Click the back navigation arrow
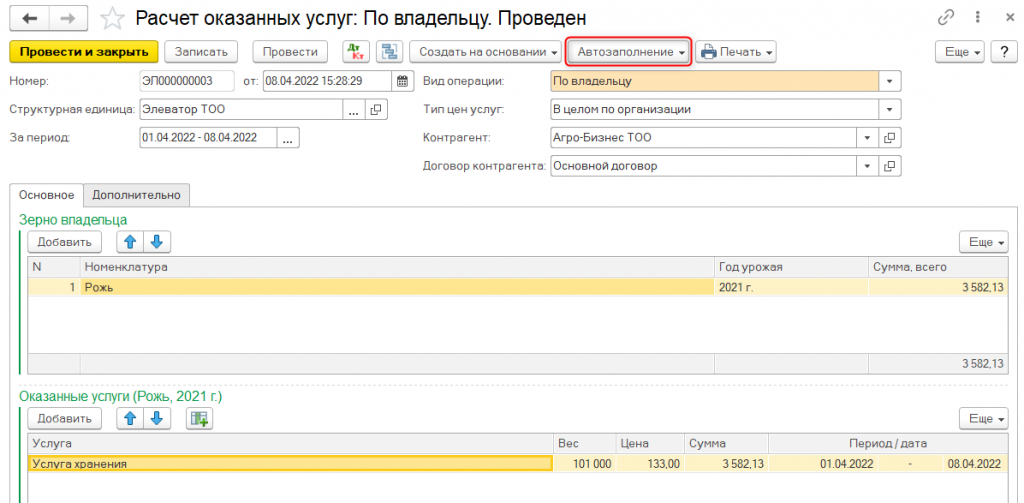The height and width of the screenshot is (503, 1024). 31,18
